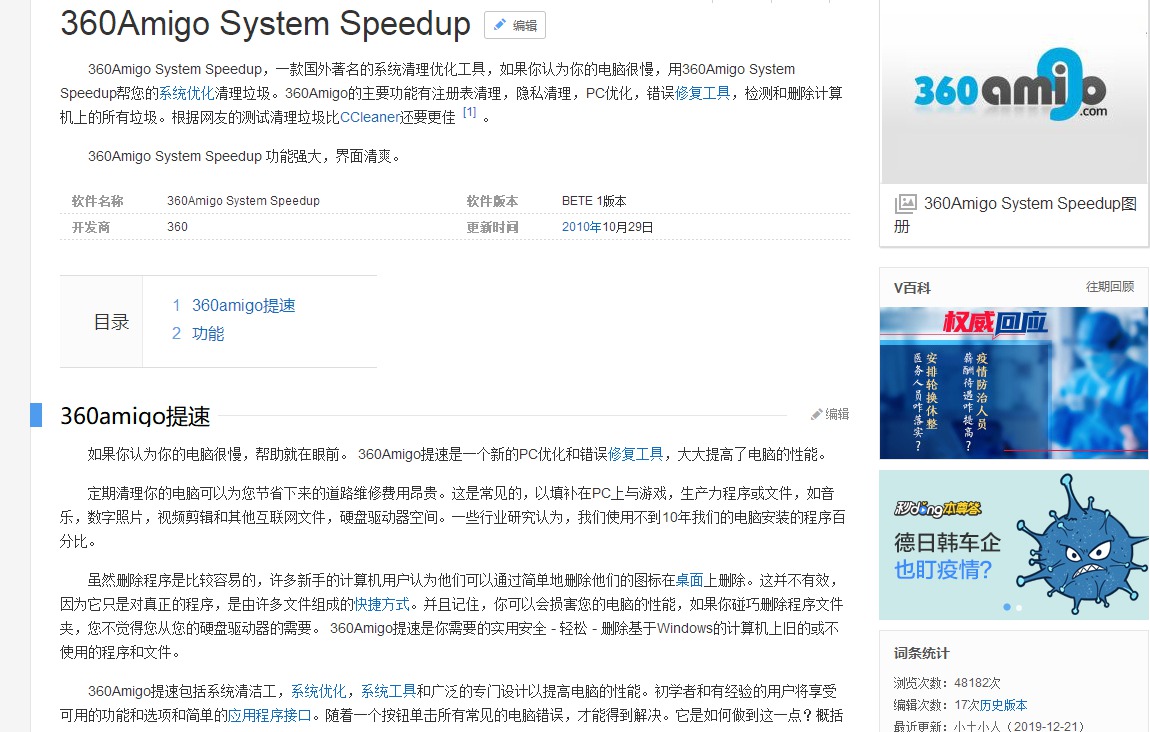Screen dimensions: 1150x732
Task: Click the 词条统计 heading
Action: 921,654
